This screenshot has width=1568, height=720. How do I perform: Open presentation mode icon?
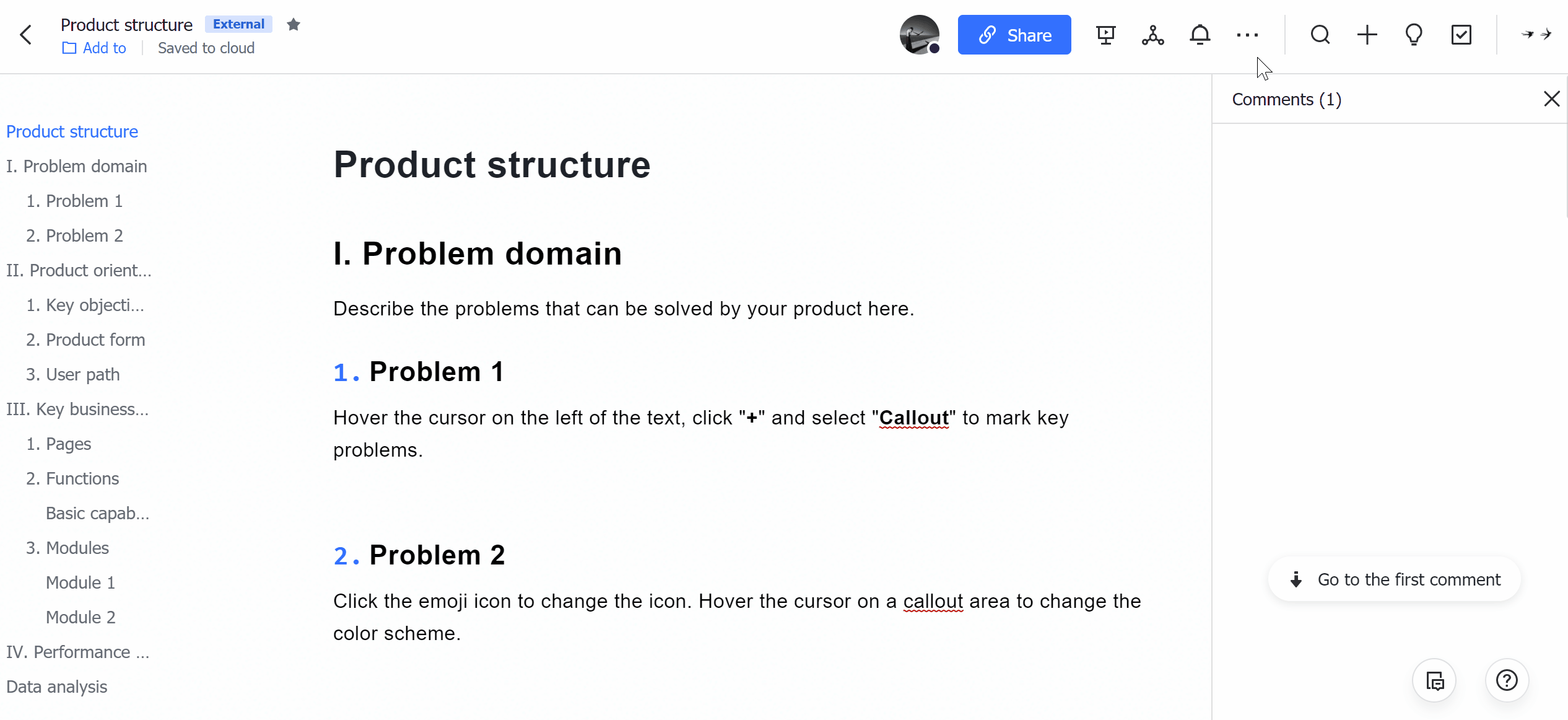point(1105,35)
